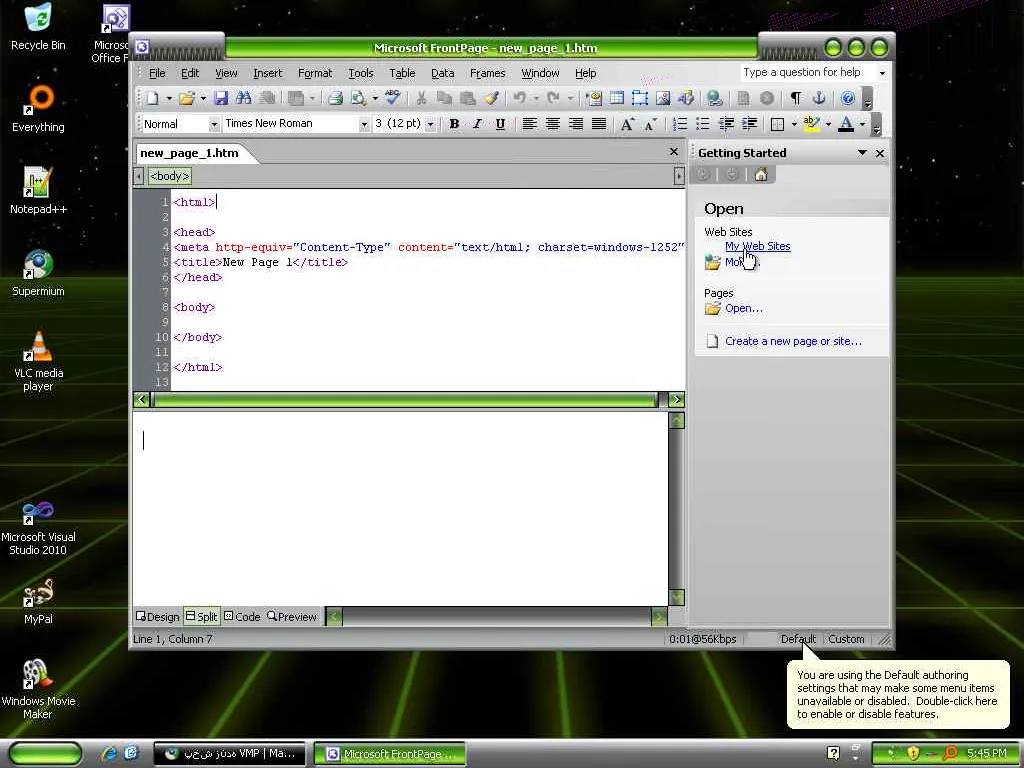Click the <body> tag selector button
Image resolution: width=1024 pixels, height=768 pixels.
click(x=170, y=176)
